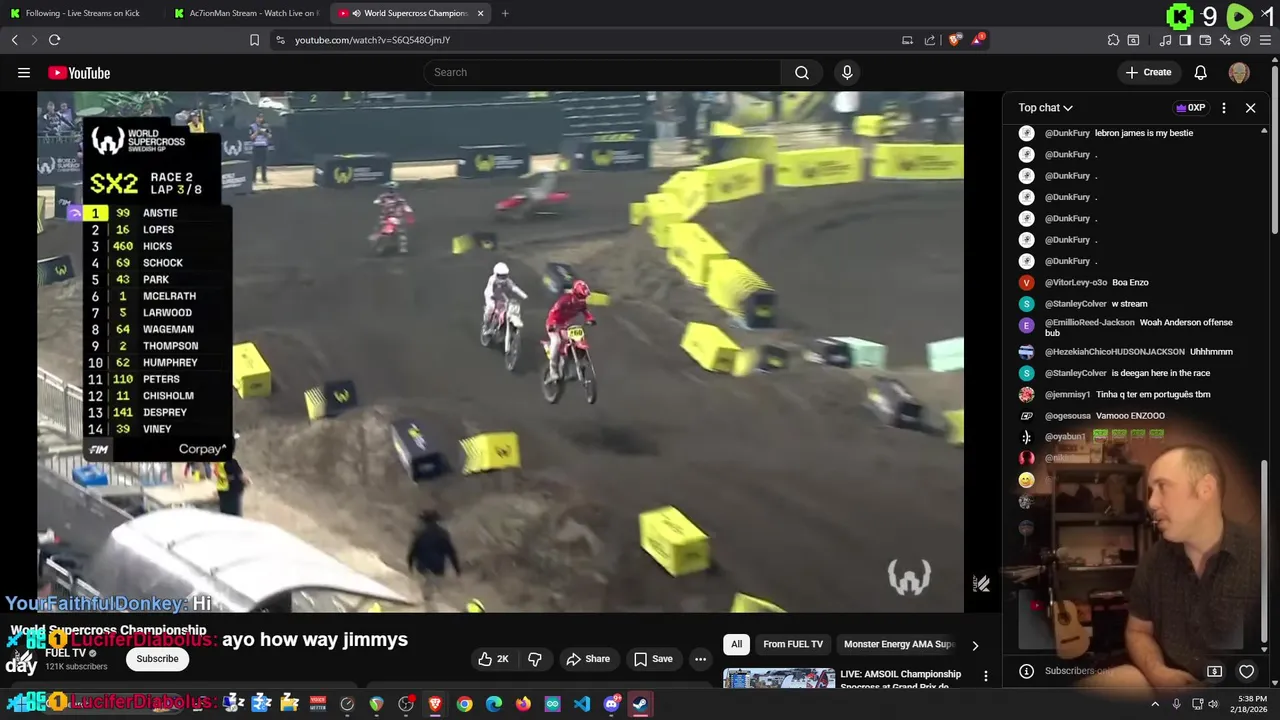This screenshot has height=720, width=1280.
Task: Share this page from address bar
Action: click(930, 40)
